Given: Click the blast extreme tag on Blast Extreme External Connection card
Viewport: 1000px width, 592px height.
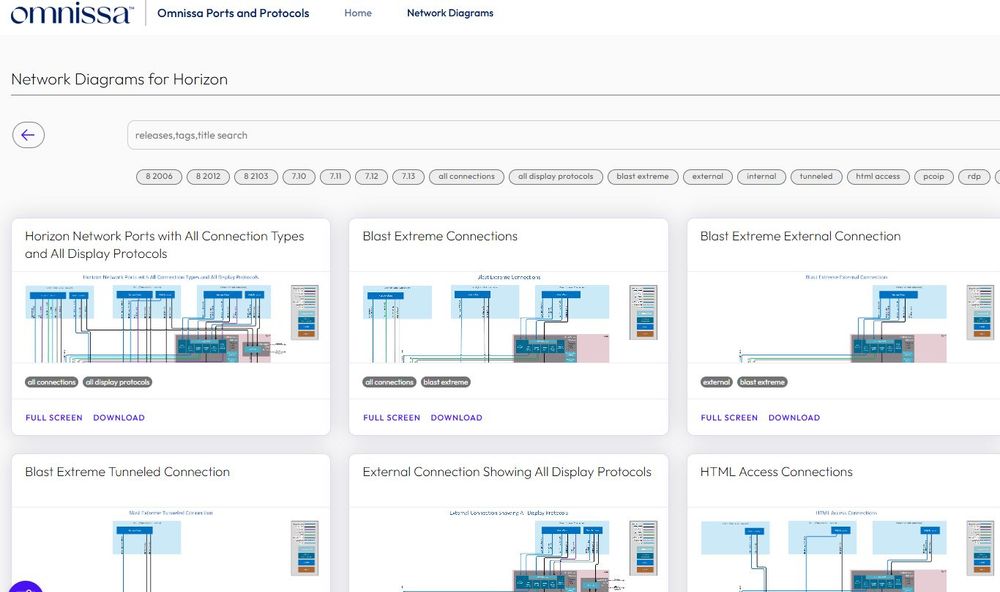Looking at the screenshot, I should [762, 382].
